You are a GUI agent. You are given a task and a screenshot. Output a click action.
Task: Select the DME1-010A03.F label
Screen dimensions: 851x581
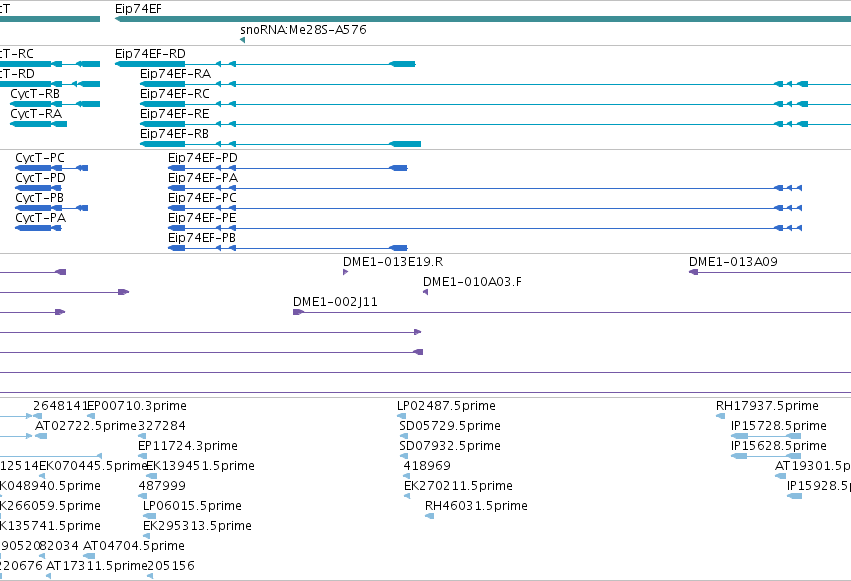(472, 282)
